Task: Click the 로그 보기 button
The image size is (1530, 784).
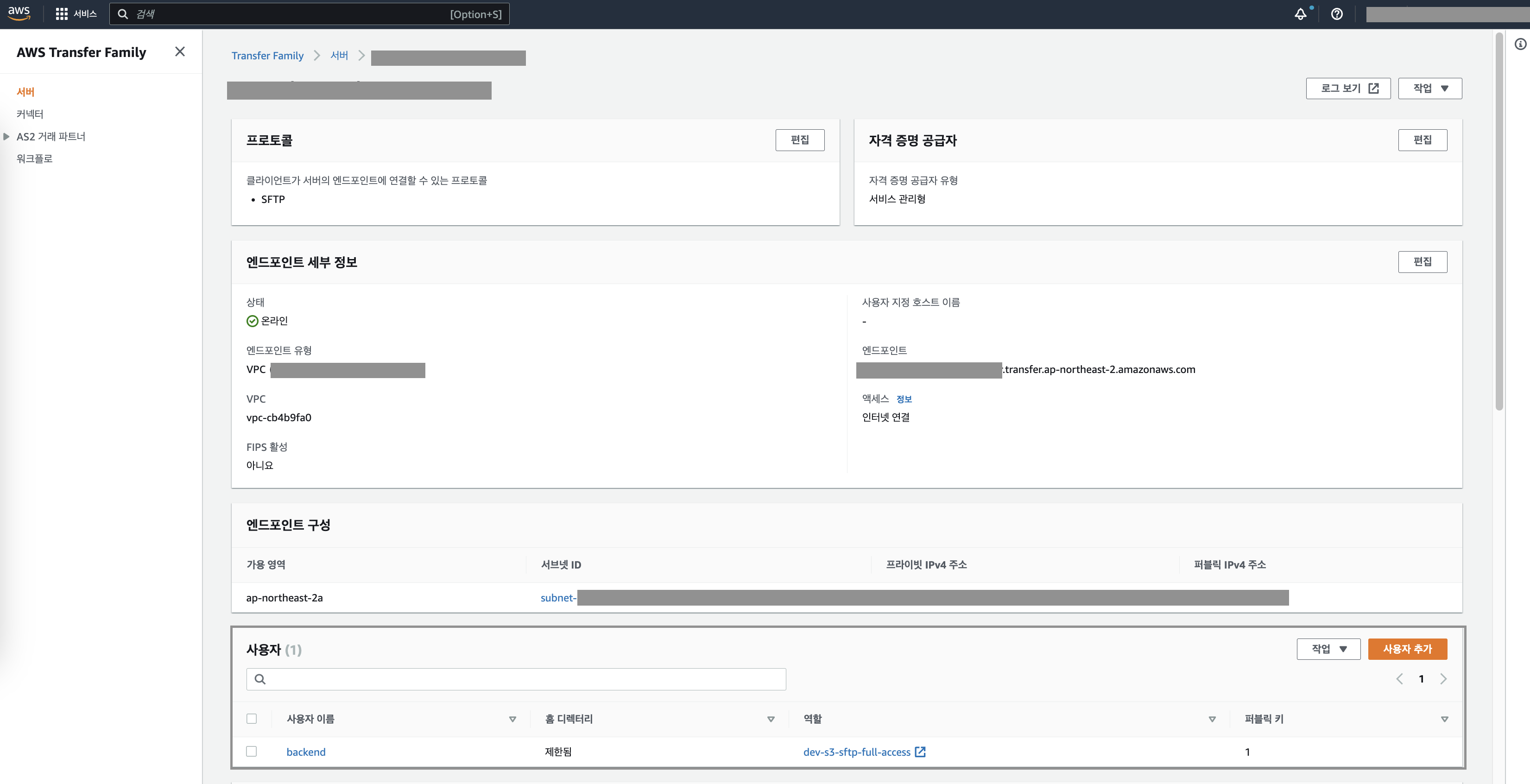Action: tap(1347, 88)
